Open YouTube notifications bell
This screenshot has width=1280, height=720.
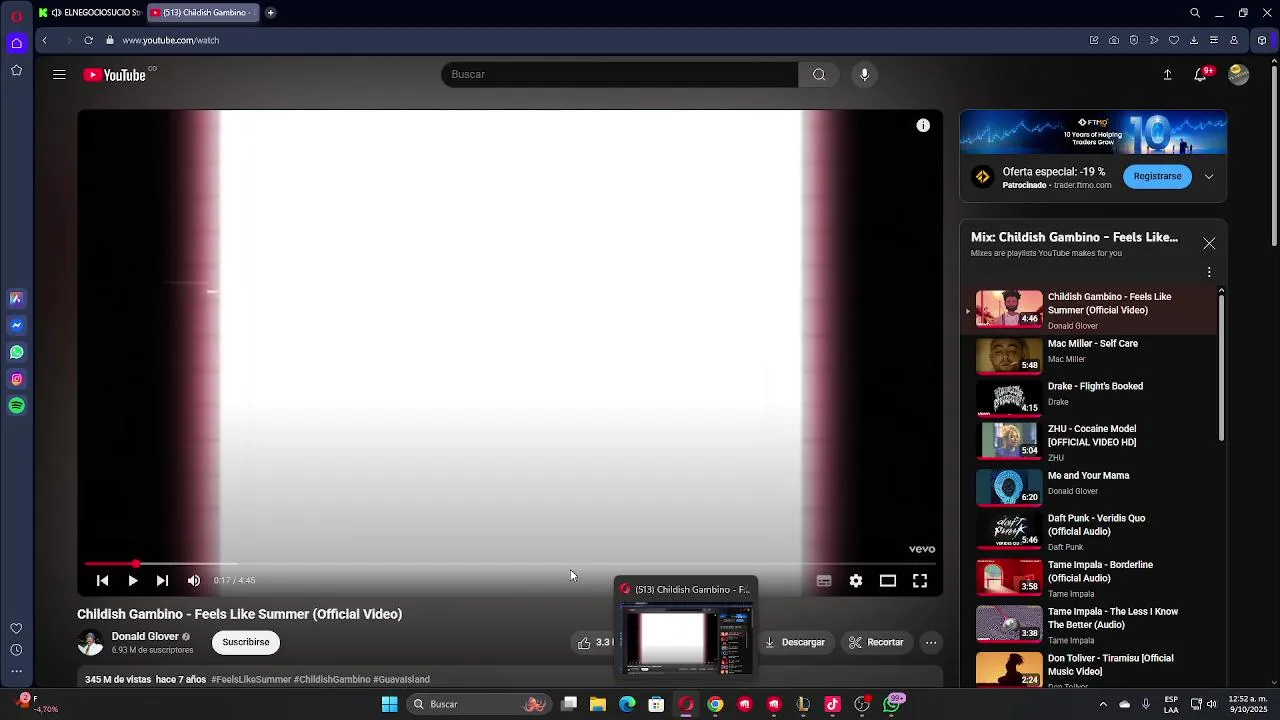point(1201,75)
